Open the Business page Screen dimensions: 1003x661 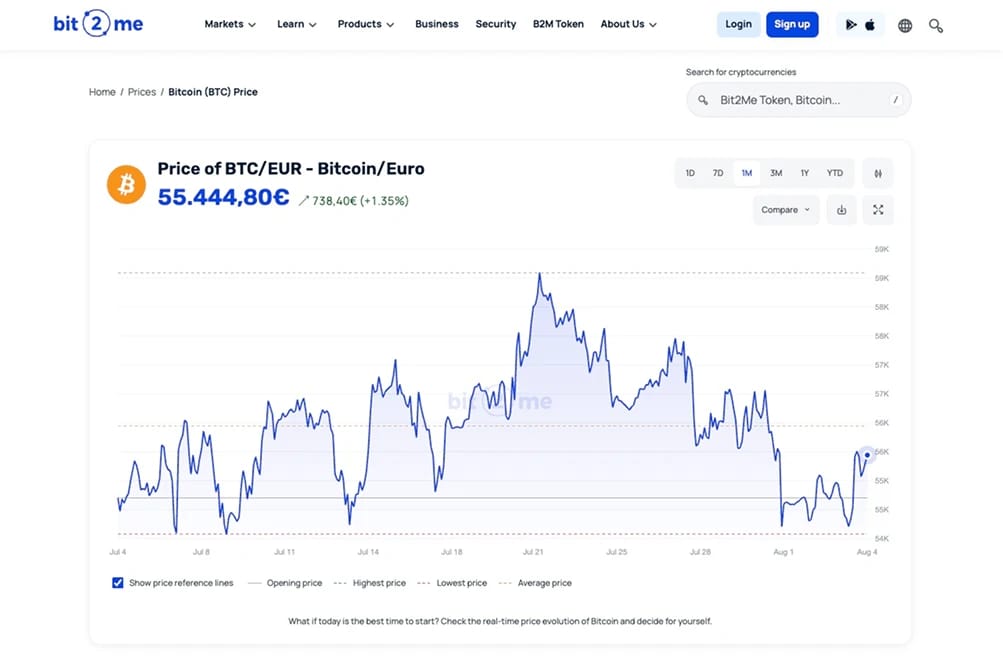(x=437, y=24)
